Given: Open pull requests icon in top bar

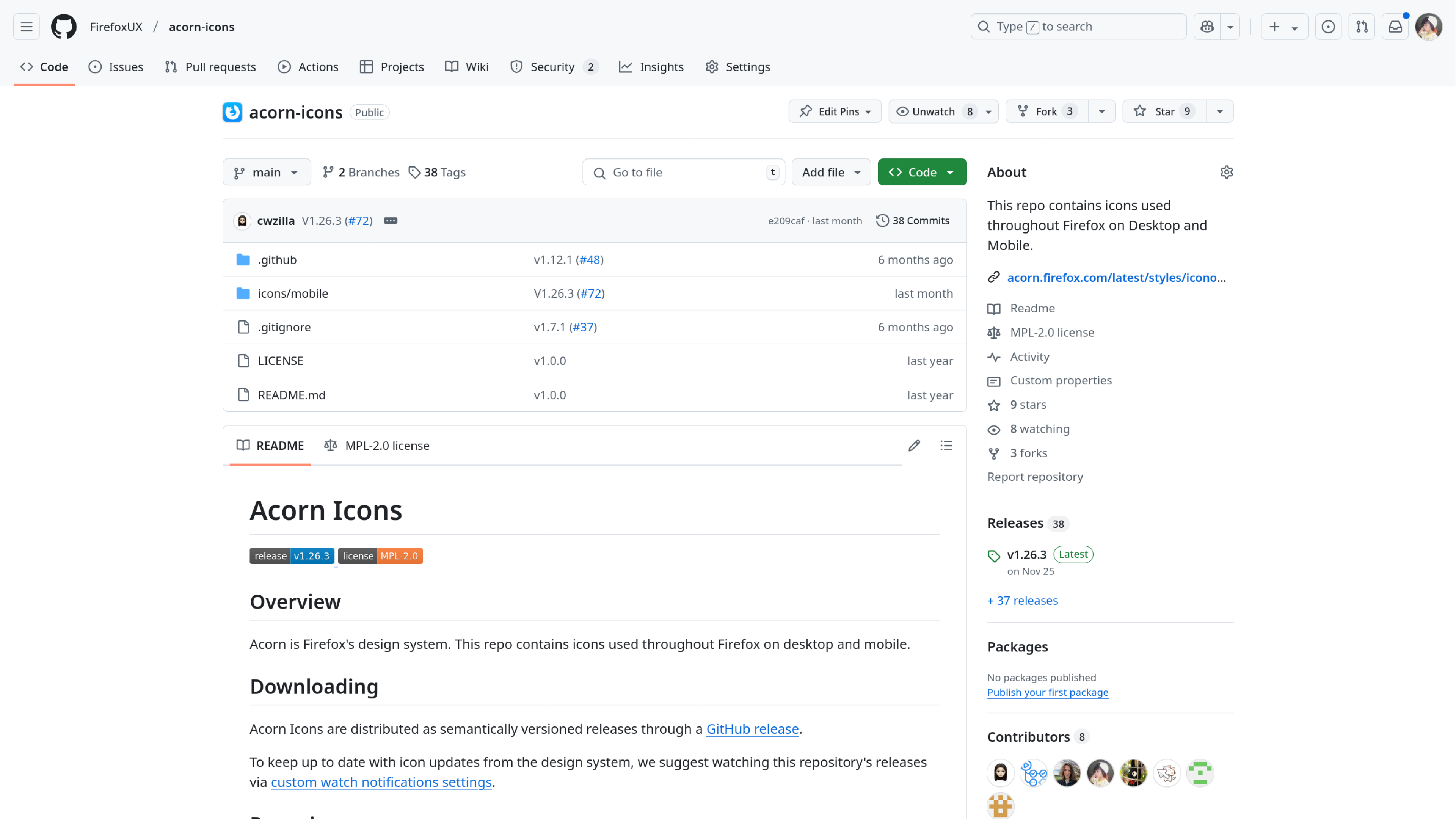Looking at the screenshot, I should (x=1362, y=27).
